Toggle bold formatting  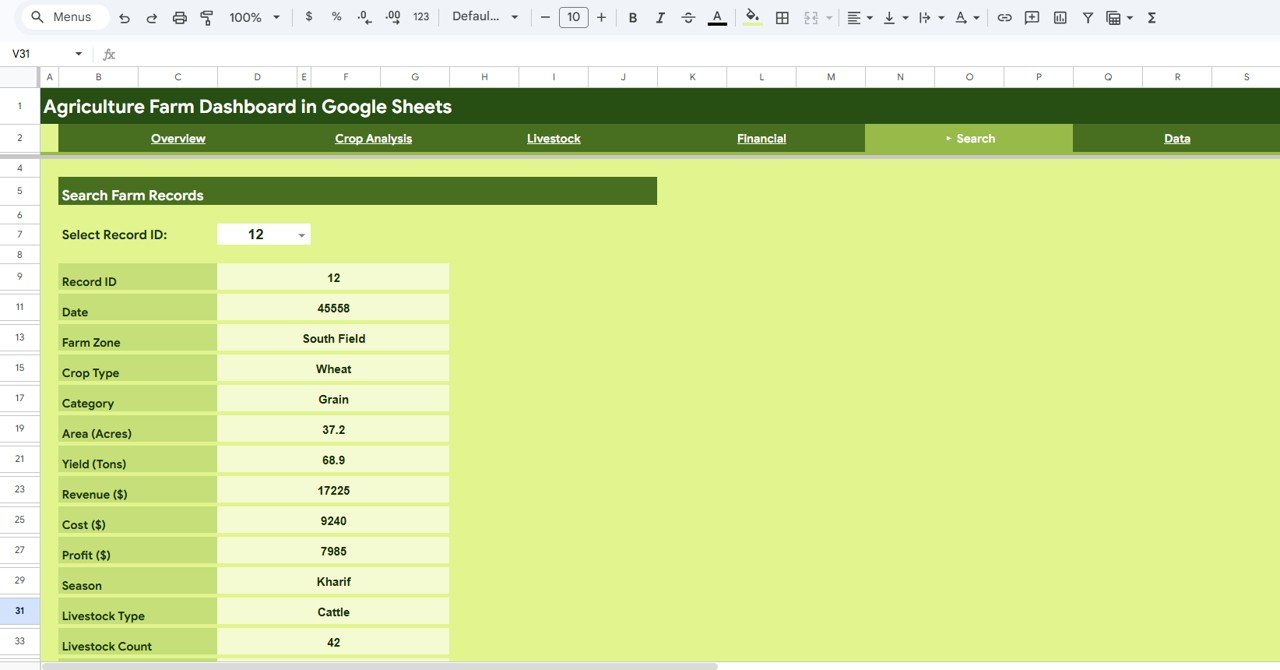point(633,17)
